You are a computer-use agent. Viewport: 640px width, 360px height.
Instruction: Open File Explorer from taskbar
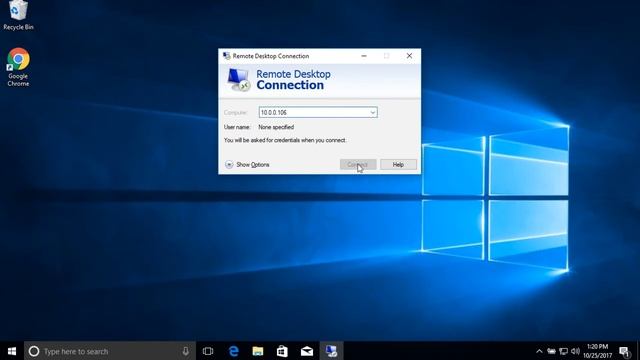coord(258,351)
